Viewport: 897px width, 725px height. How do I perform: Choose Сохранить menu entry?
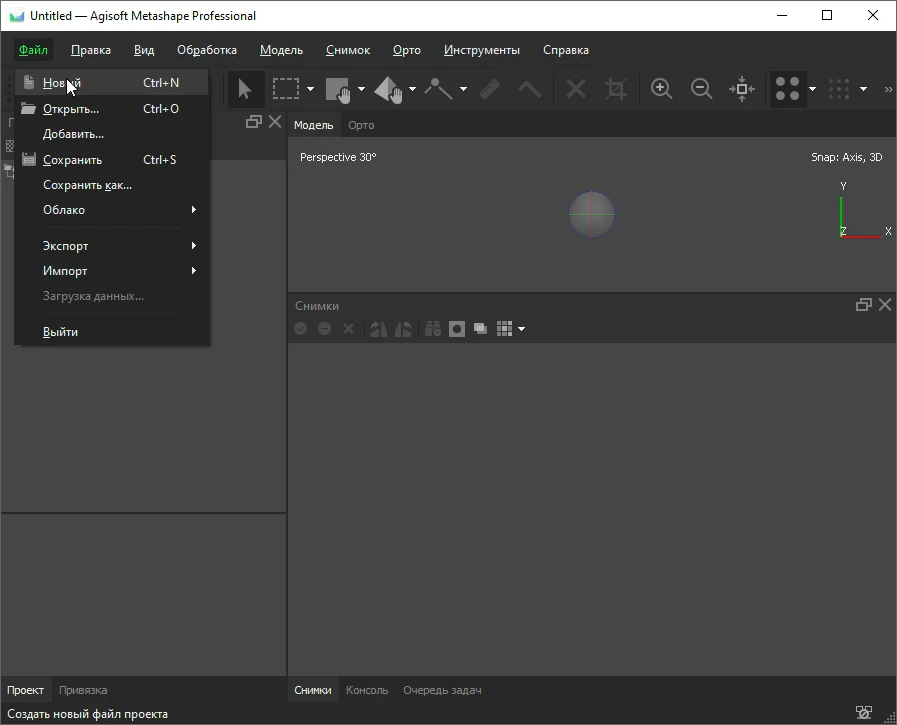pos(111,160)
